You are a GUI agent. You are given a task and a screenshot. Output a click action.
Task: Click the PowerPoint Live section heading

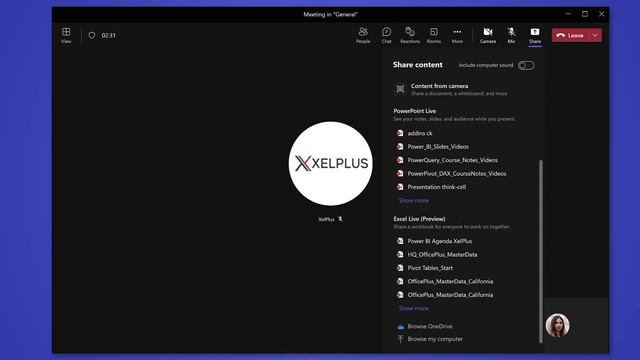click(414, 111)
